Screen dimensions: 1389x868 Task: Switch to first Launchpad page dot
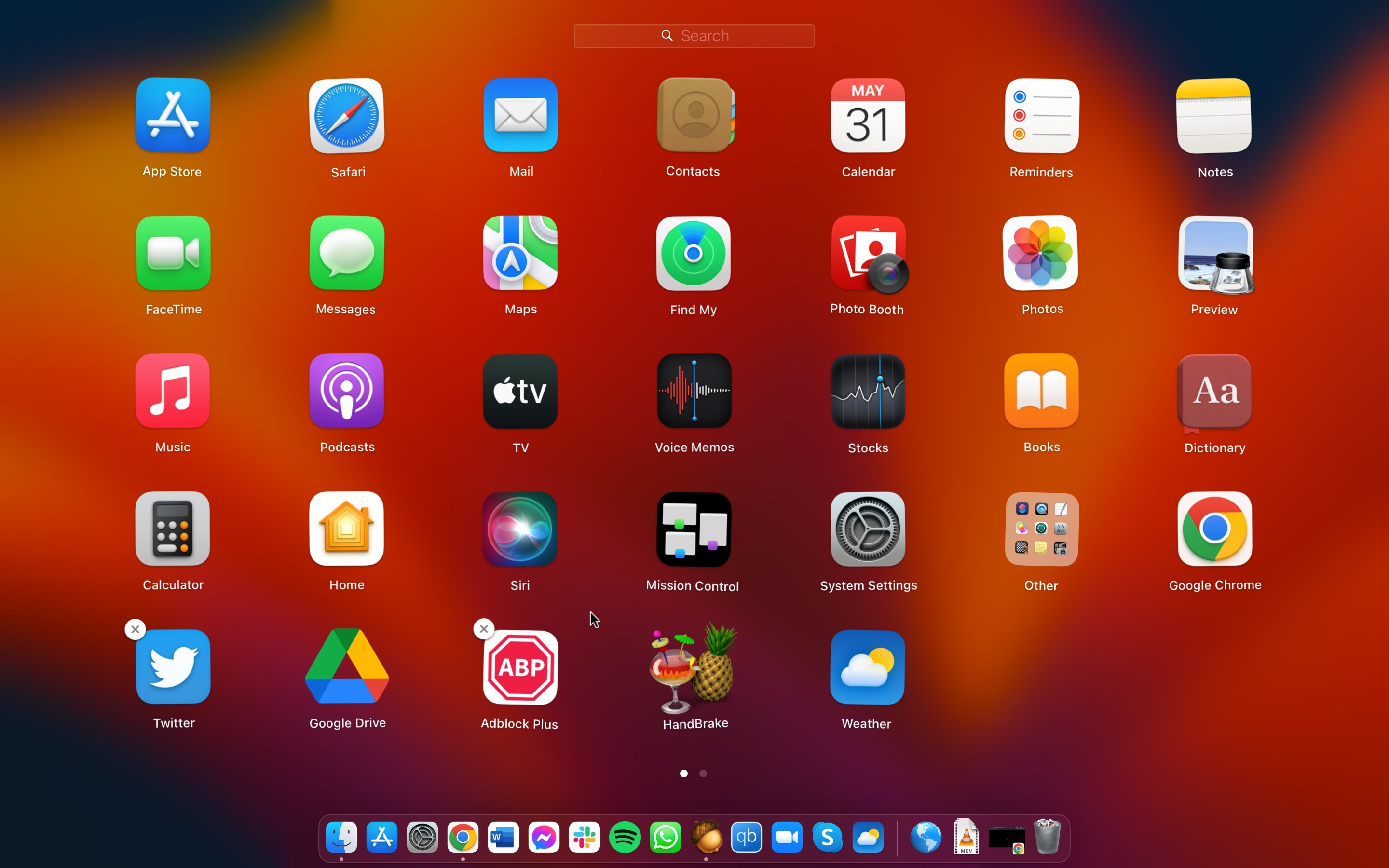(x=684, y=773)
